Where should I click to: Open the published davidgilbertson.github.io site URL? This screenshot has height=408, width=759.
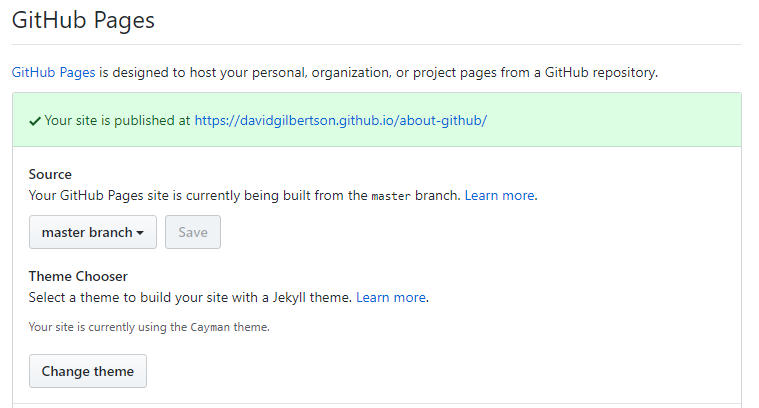pos(340,121)
